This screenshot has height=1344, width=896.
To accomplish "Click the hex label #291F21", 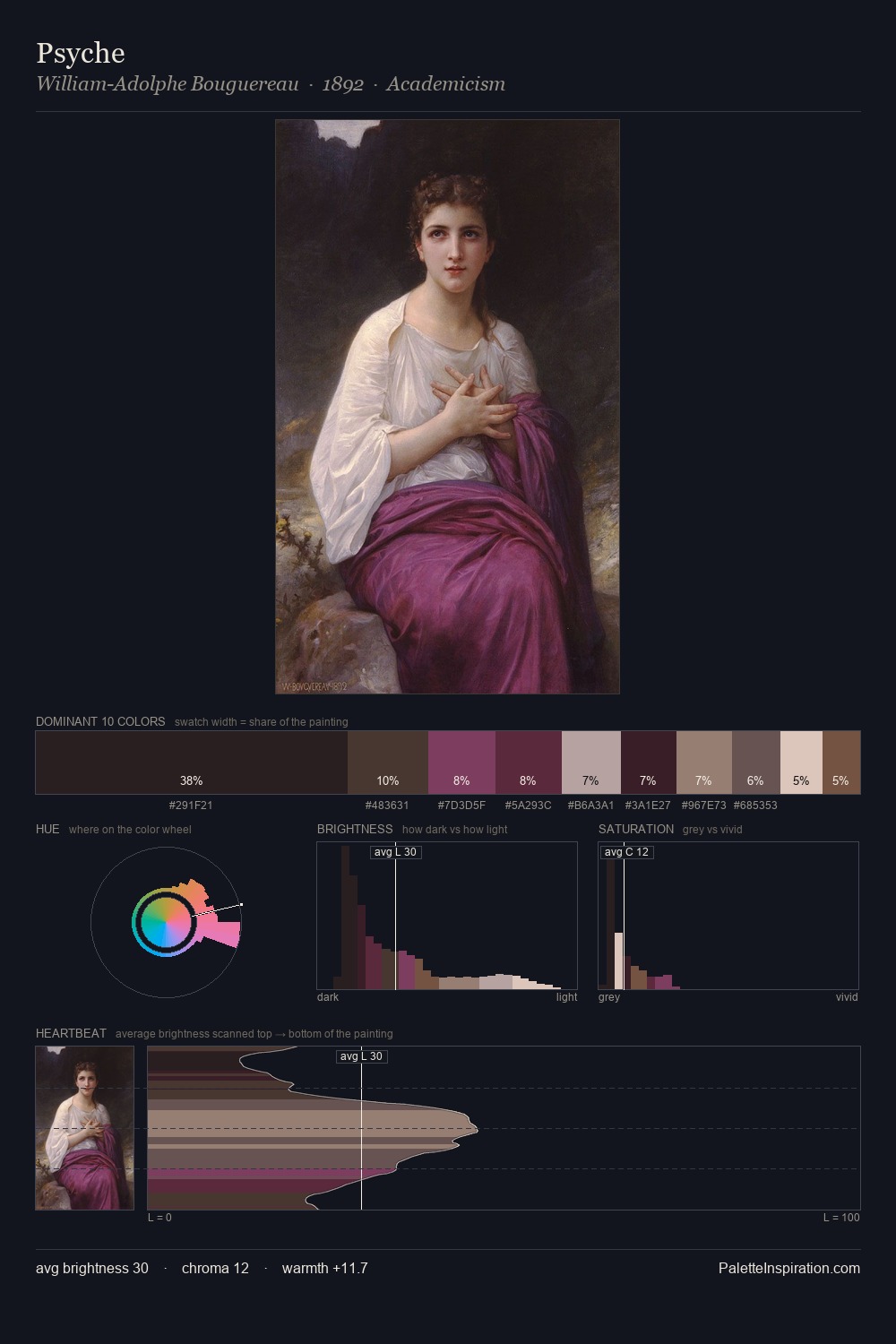I will pyautogui.click(x=191, y=806).
